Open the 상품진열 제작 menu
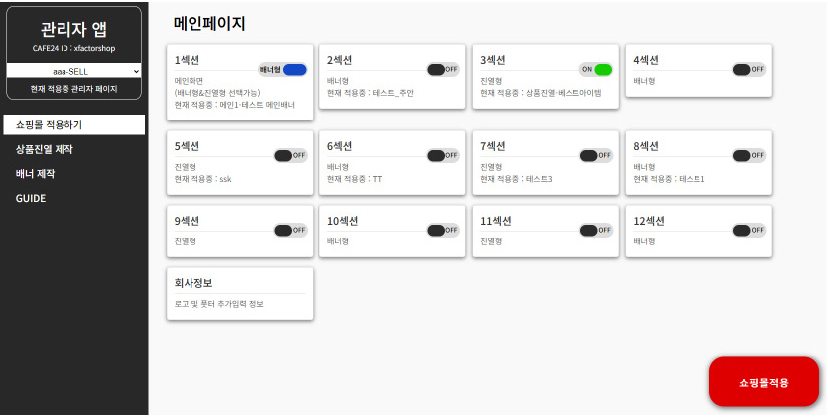The height and width of the screenshot is (417, 828). click(x=44, y=149)
